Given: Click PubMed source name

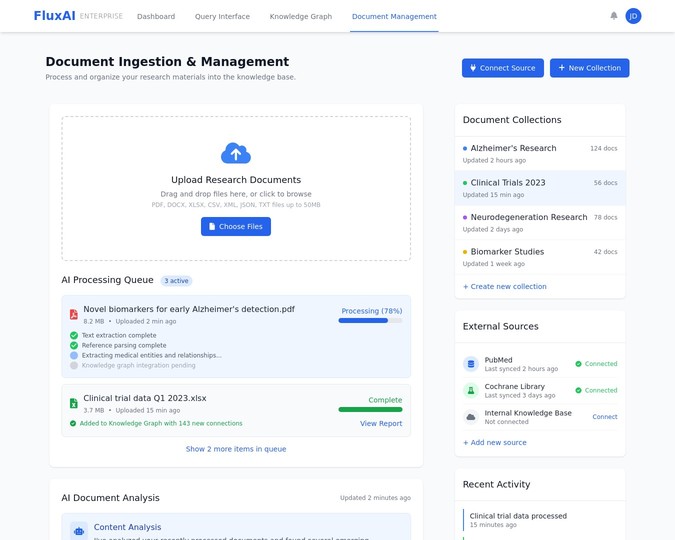Looking at the screenshot, I should click(x=499, y=360).
